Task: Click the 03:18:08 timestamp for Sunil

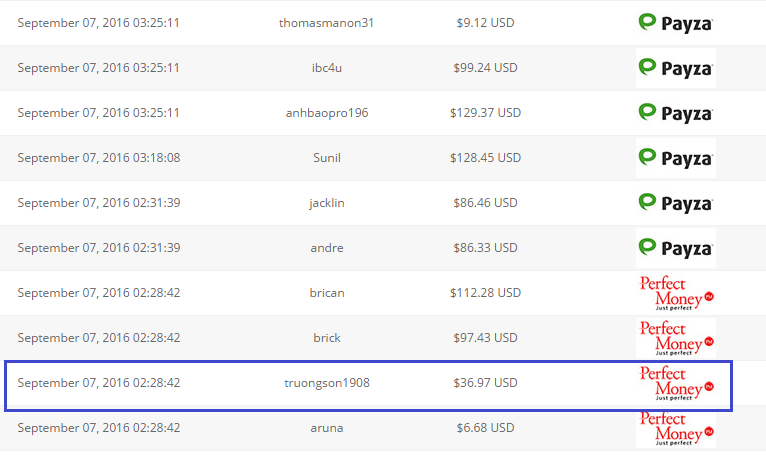Action: (x=98, y=158)
